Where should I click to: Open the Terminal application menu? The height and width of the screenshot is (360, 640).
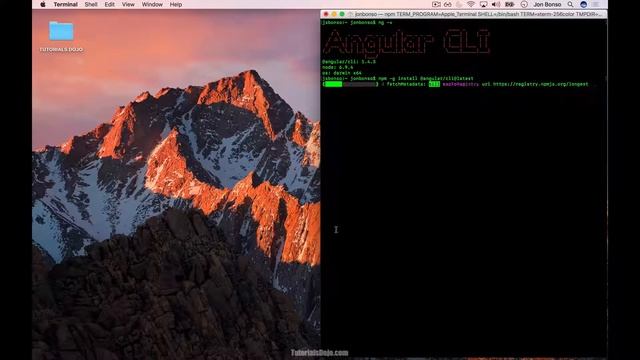click(65, 4)
